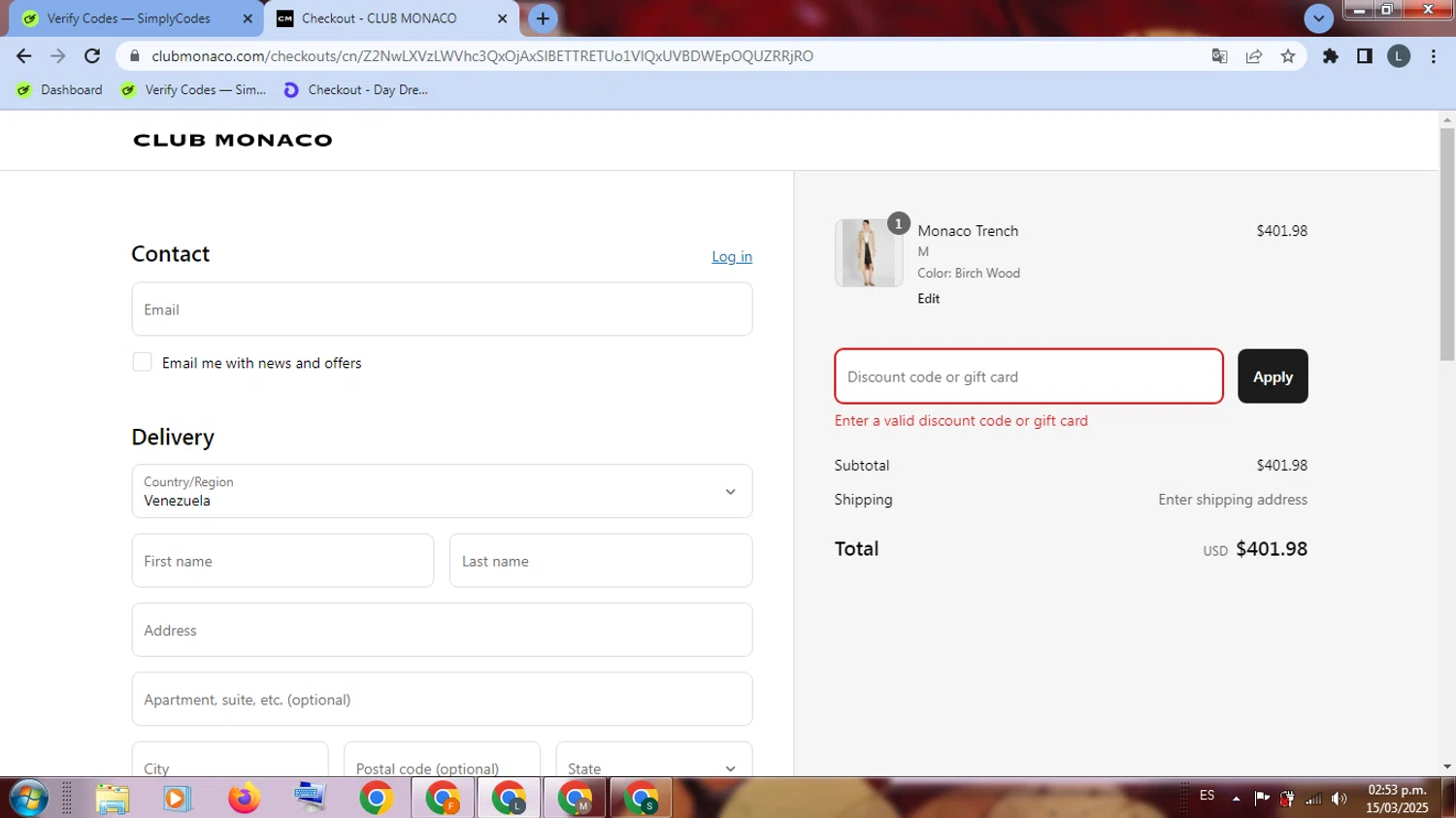The width and height of the screenshot is (1456, 818).
Task: Open the tab search dropdown arrow
Action: point(1318,18)
